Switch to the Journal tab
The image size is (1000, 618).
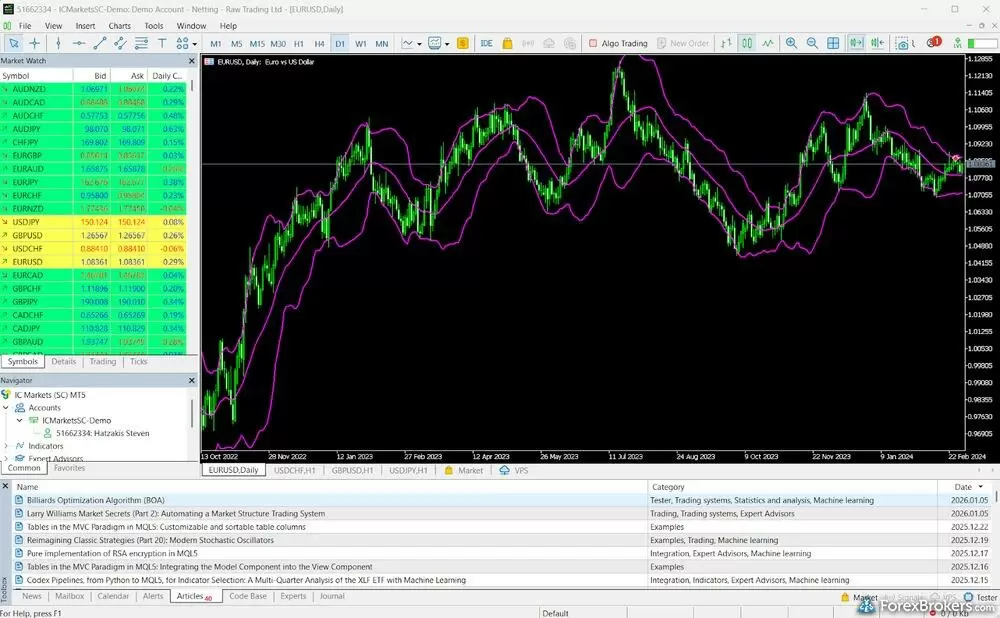coord(332,596)
